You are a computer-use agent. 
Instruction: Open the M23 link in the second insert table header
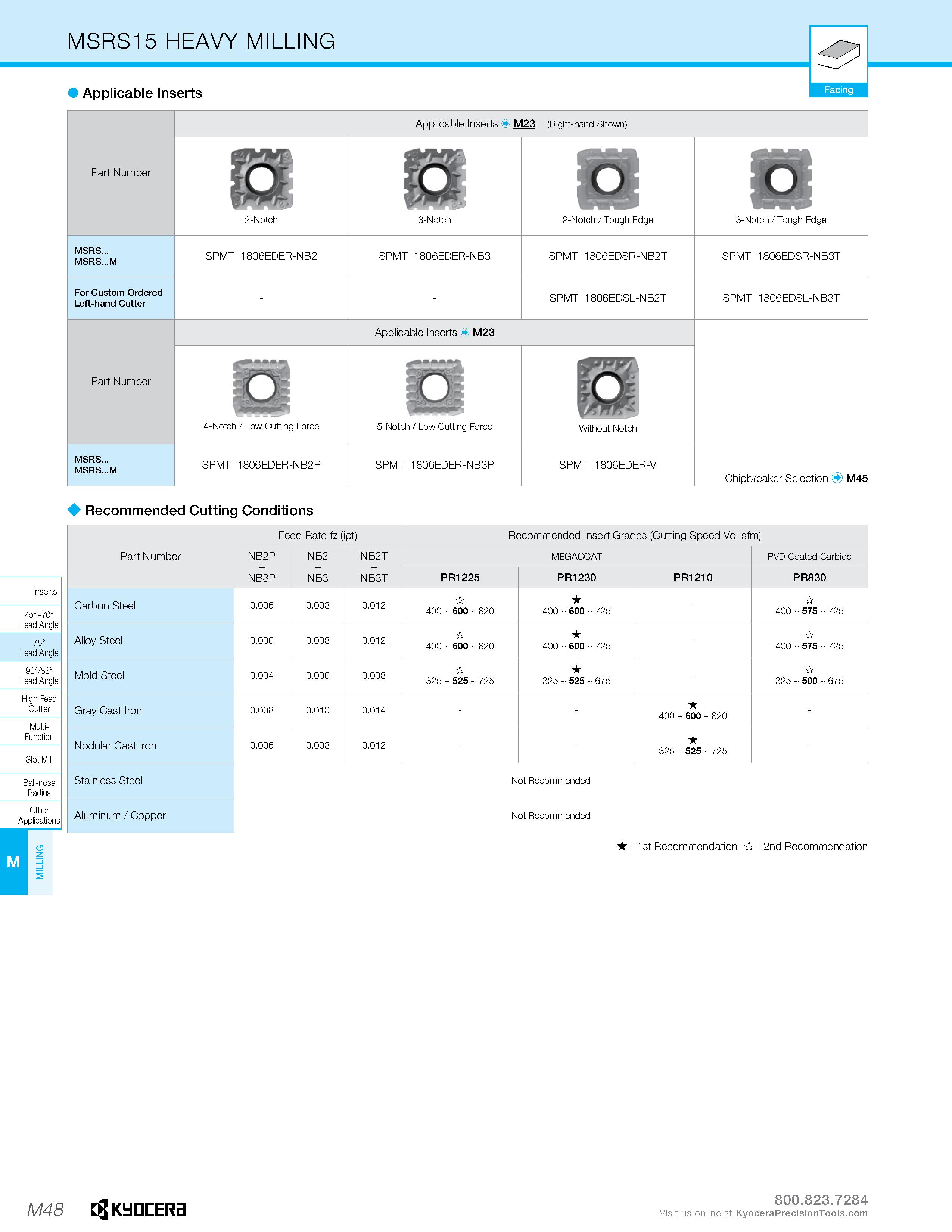pos(483,332)
